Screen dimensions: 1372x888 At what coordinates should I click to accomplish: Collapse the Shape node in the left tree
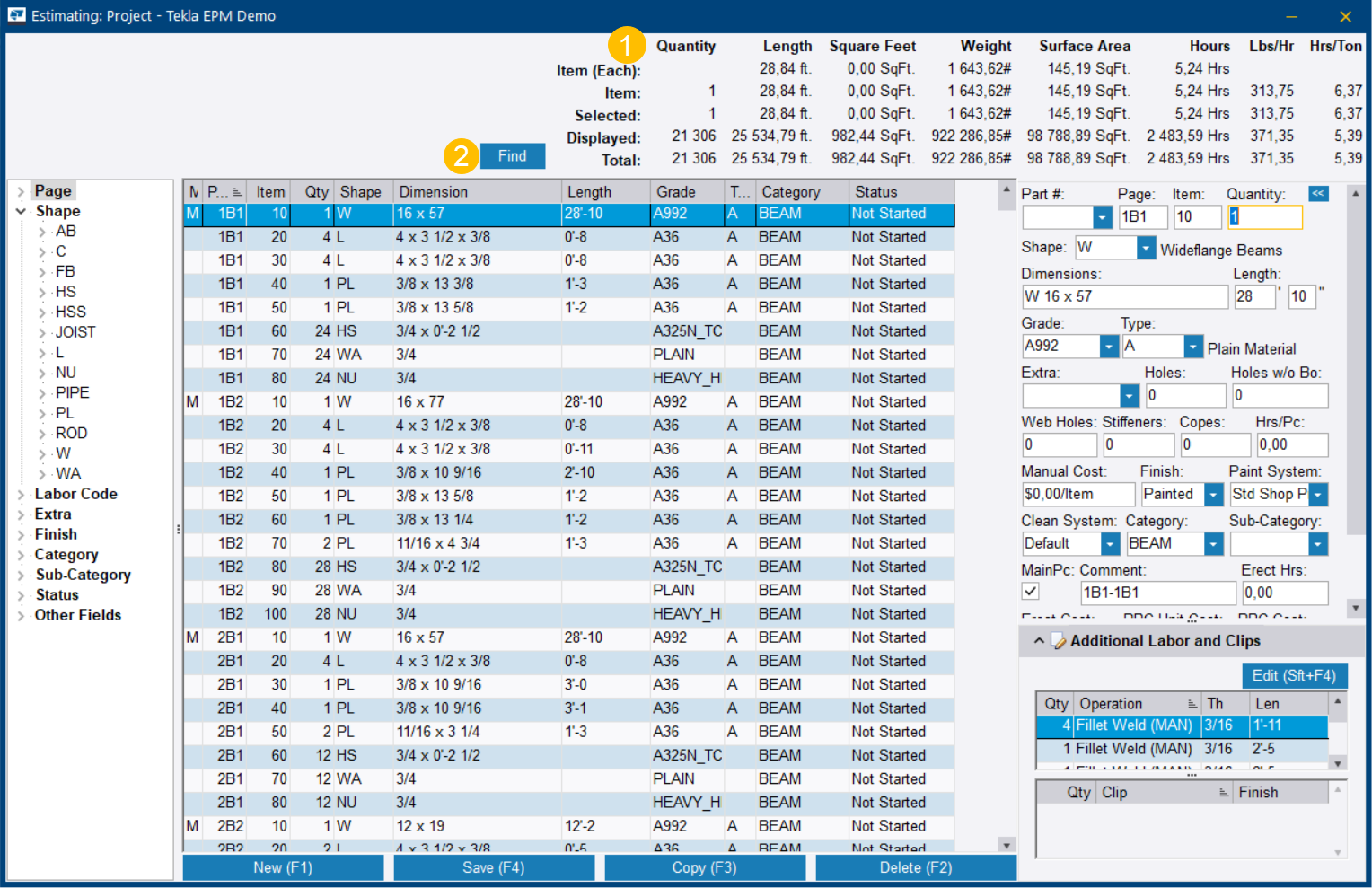pos(22,211)
